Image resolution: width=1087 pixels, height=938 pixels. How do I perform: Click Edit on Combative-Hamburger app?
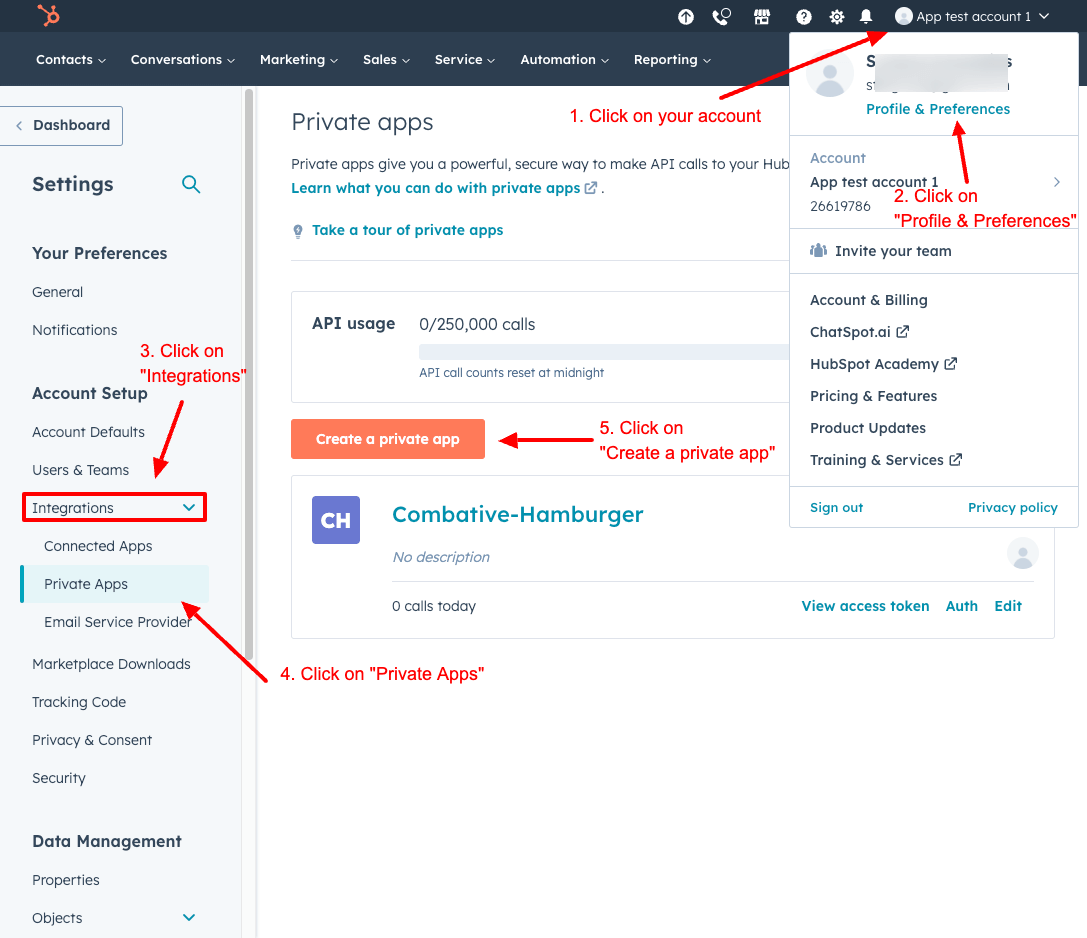(x=1008, y=606)
